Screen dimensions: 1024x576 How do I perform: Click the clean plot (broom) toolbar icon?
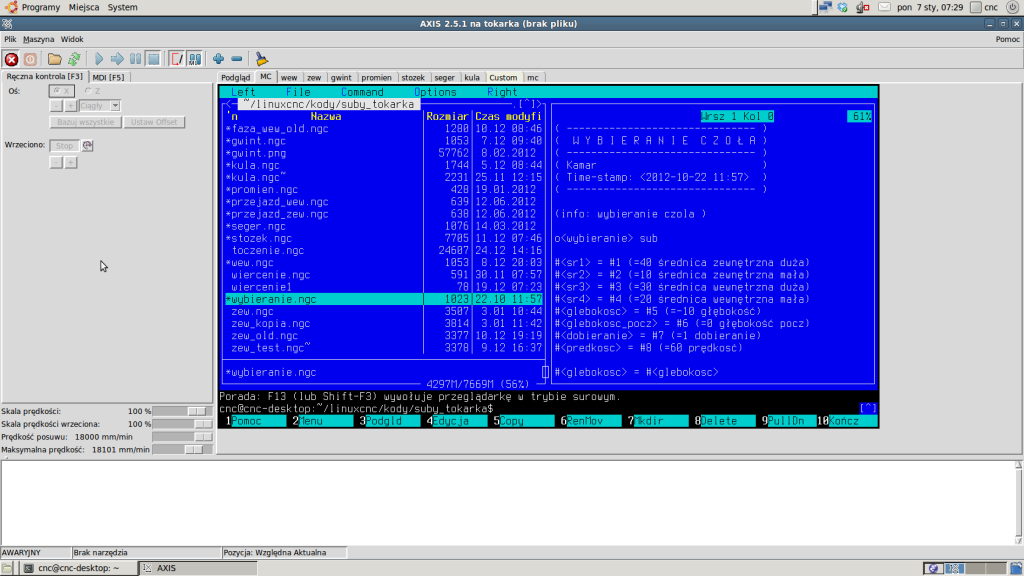click(260, 58)
